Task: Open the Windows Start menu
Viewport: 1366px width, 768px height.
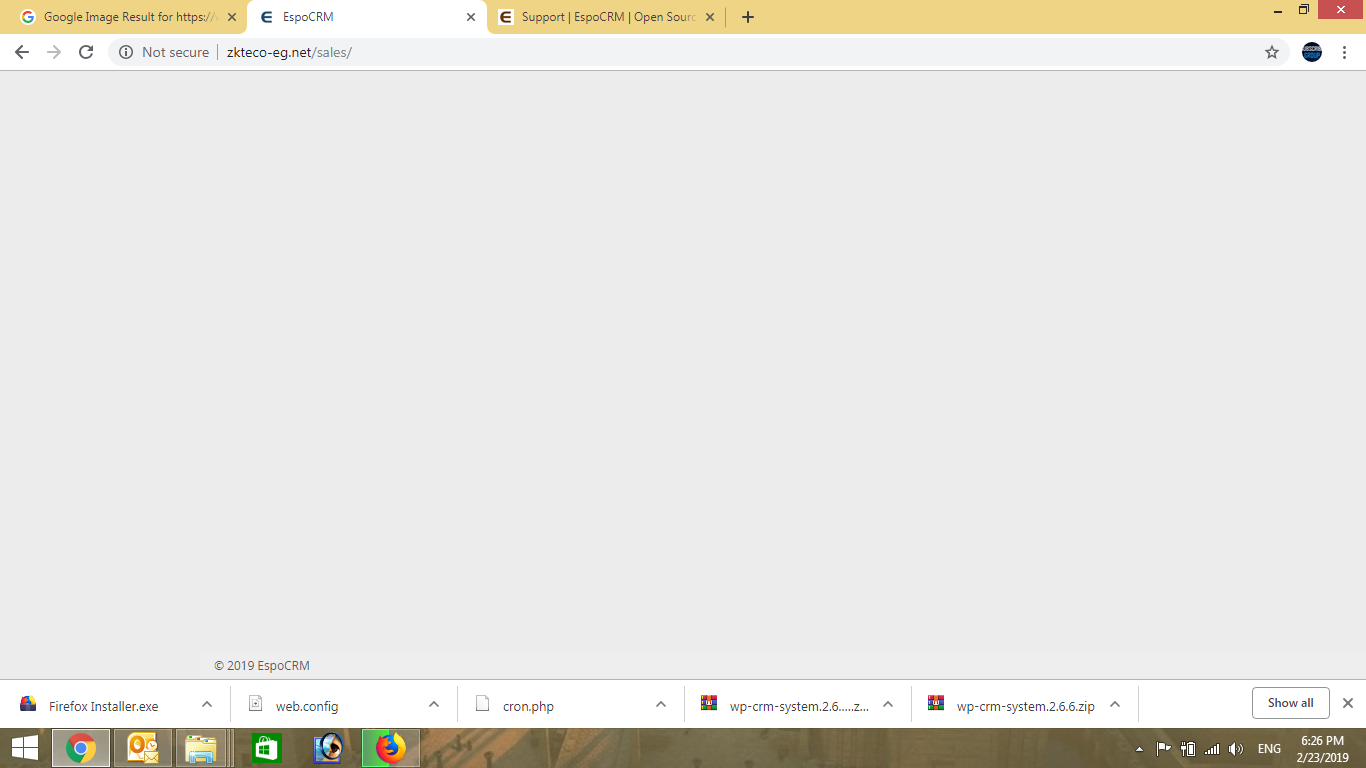Action: coord(24,748)
